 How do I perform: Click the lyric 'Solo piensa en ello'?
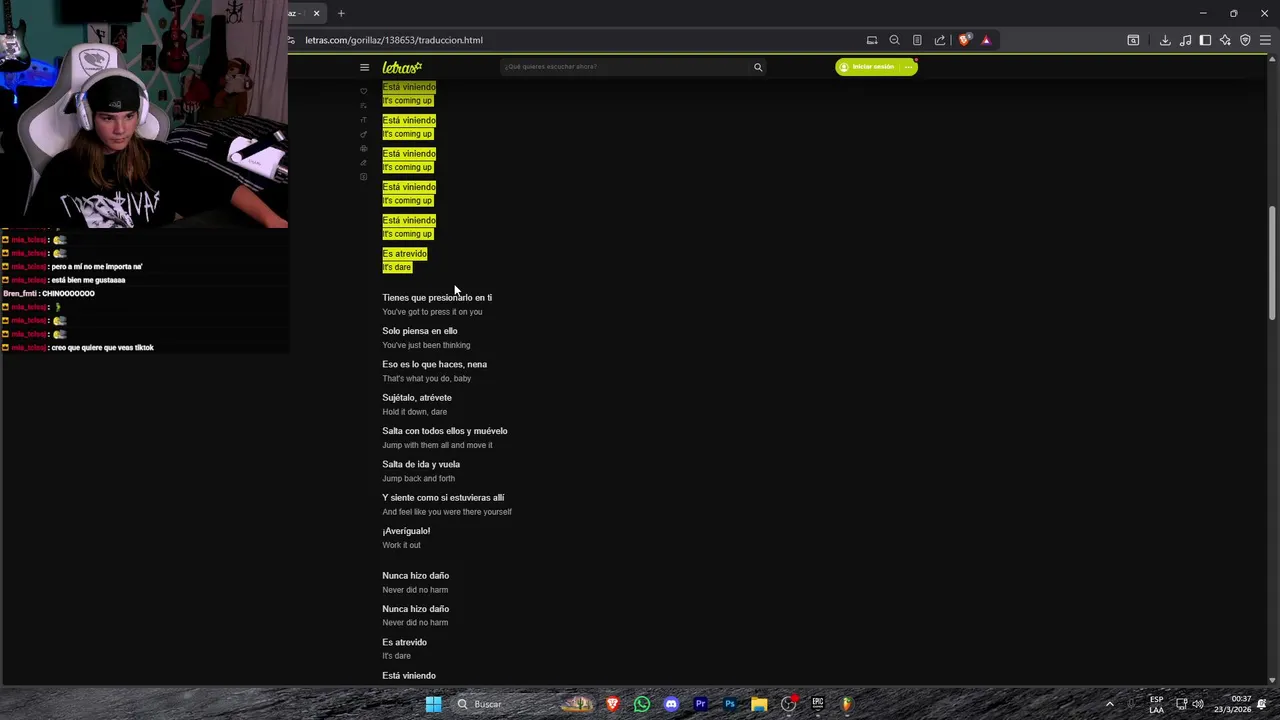(420, 331)
